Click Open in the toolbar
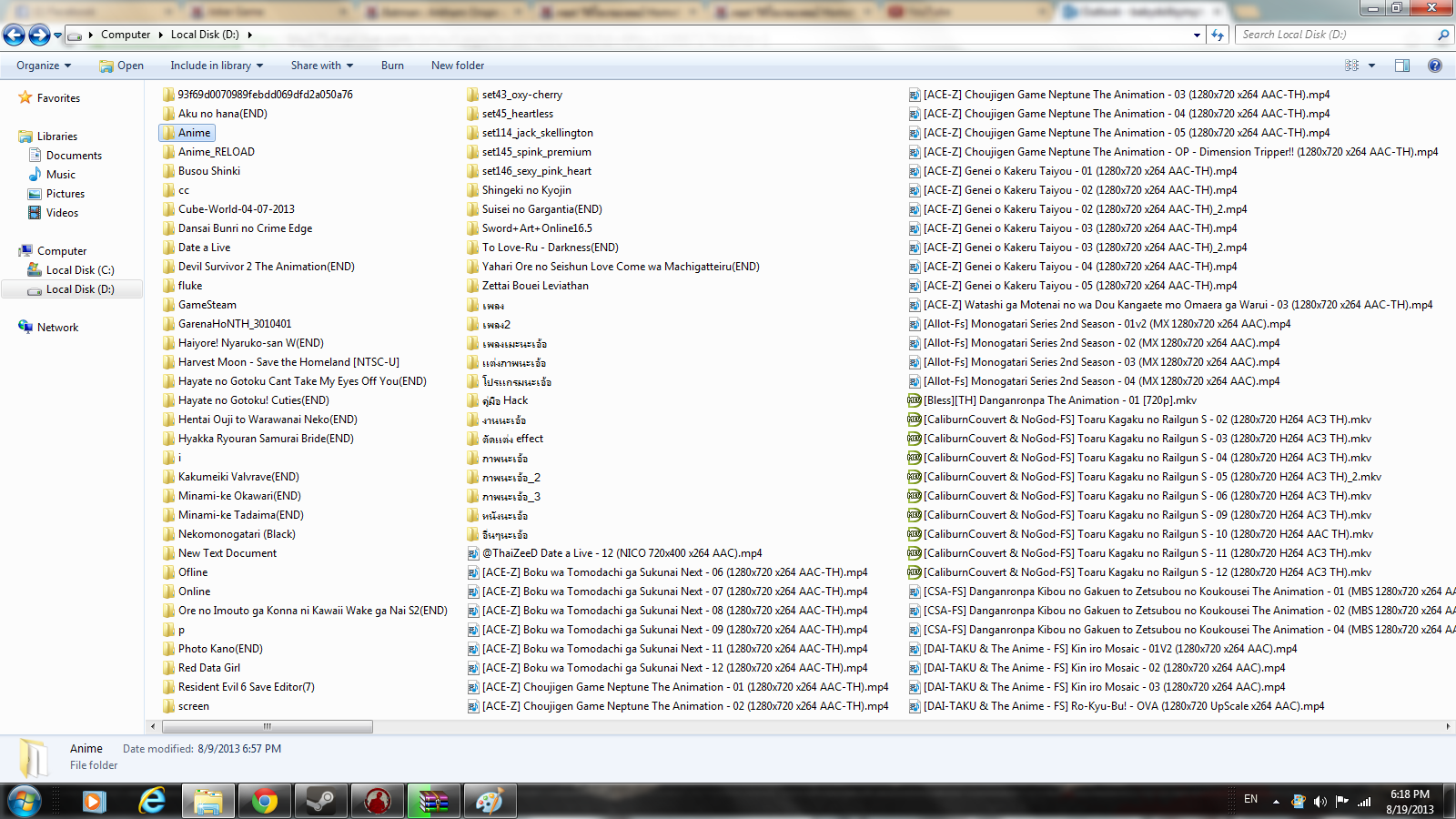The width and height of the screenshot is (1456, 819). [x=121, y=66]
